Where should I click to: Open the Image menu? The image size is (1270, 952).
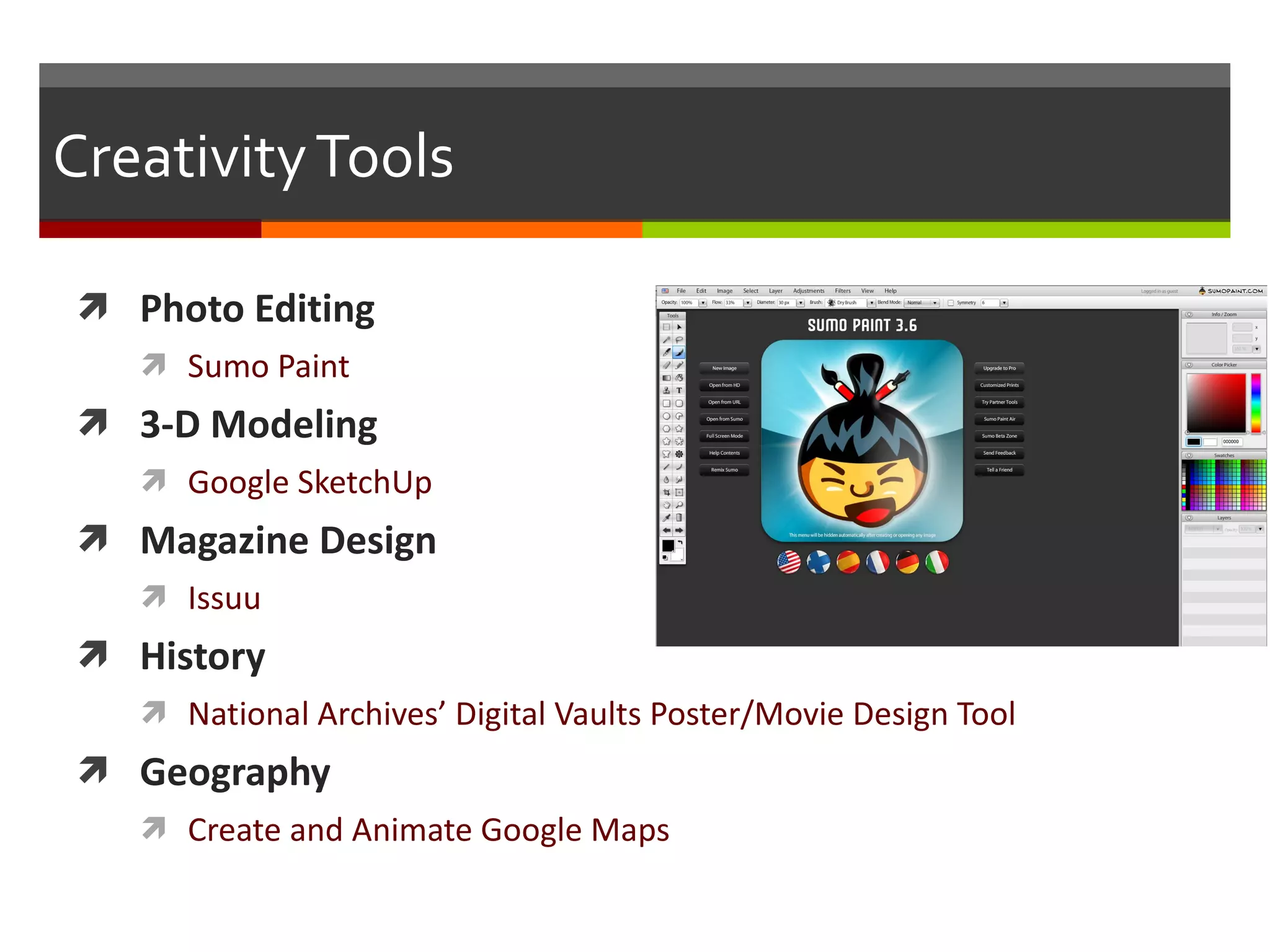pos(725,291)
